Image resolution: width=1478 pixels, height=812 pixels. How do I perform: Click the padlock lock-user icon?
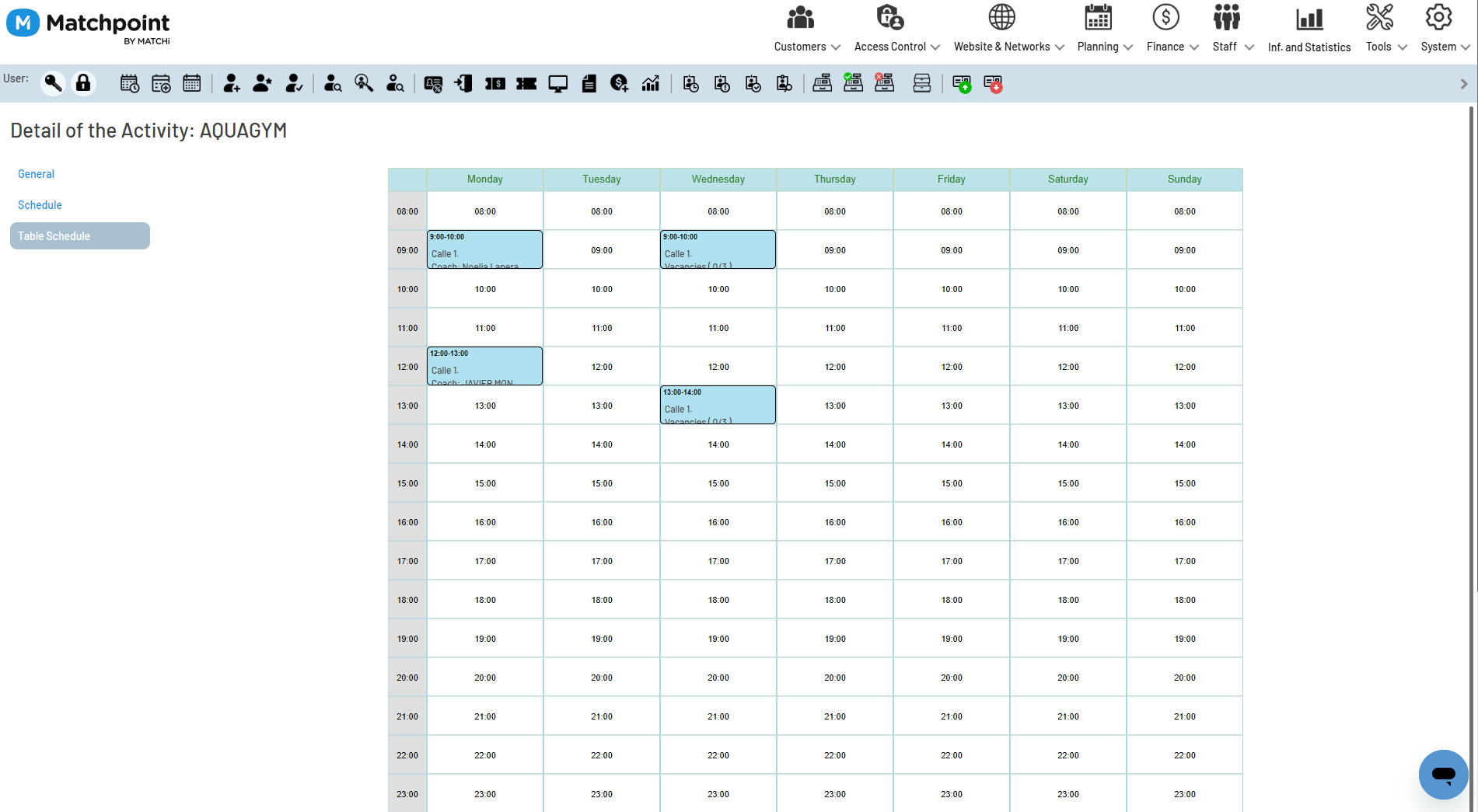[x=83, y=83]
